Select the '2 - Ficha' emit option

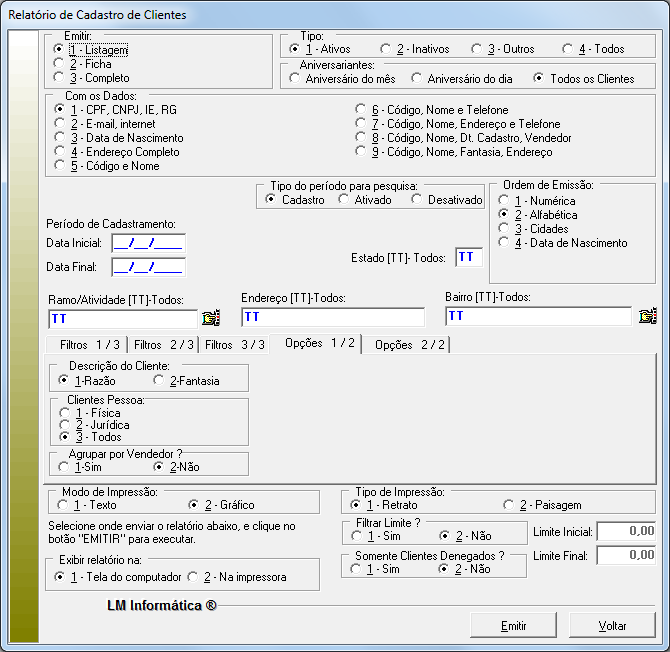tap(59, 63)
